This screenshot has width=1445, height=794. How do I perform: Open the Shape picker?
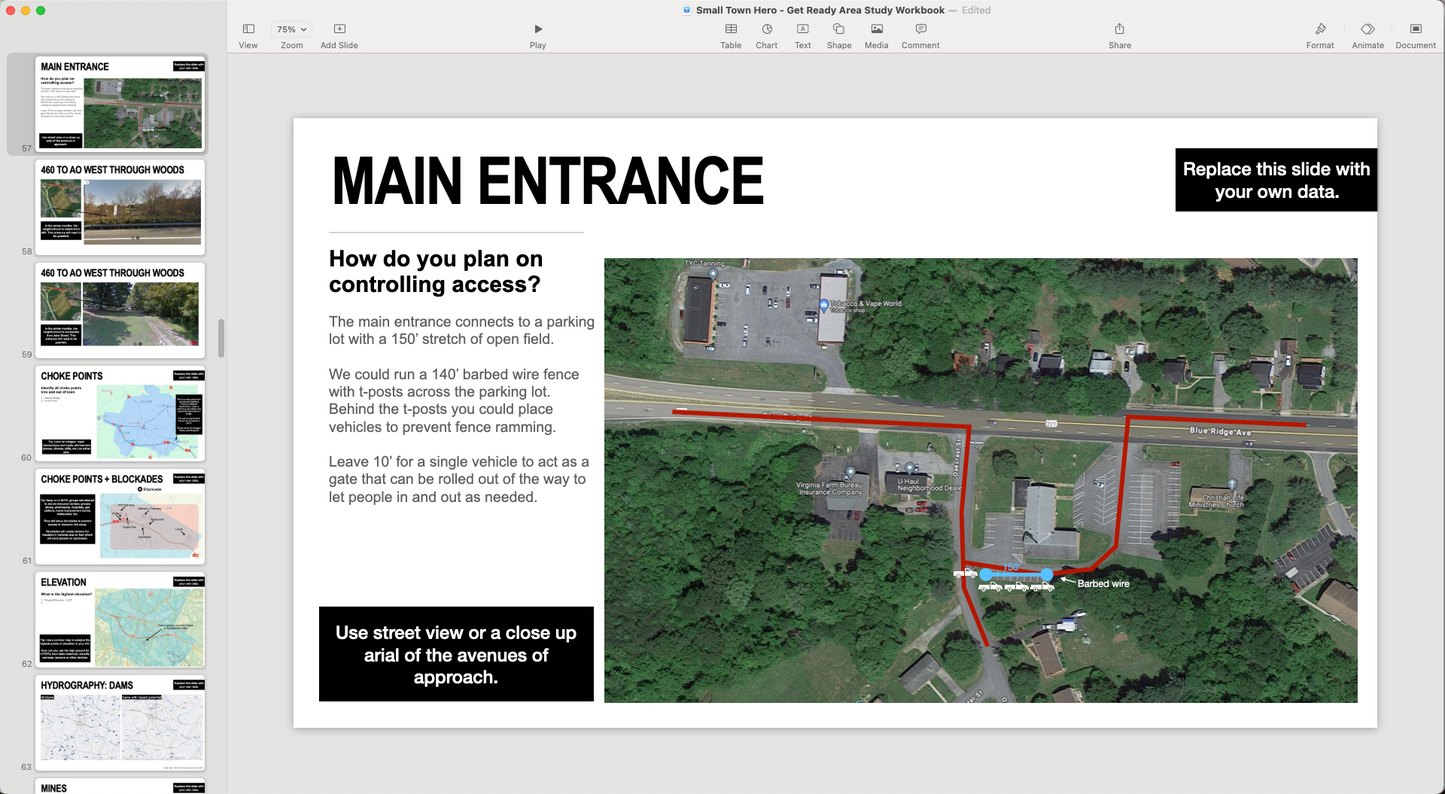(839, 35)
